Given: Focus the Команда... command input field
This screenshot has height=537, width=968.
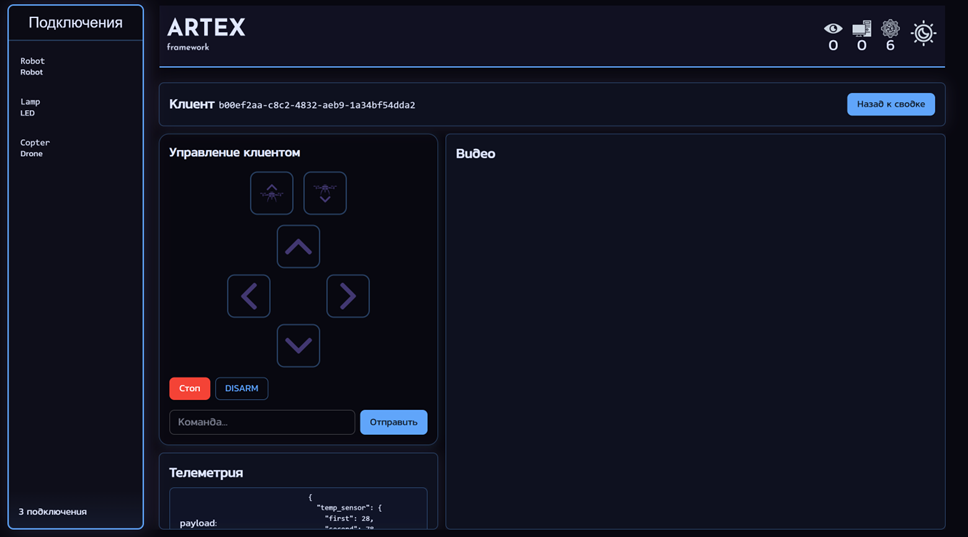Looking at the screenshot, I should 262,422.
